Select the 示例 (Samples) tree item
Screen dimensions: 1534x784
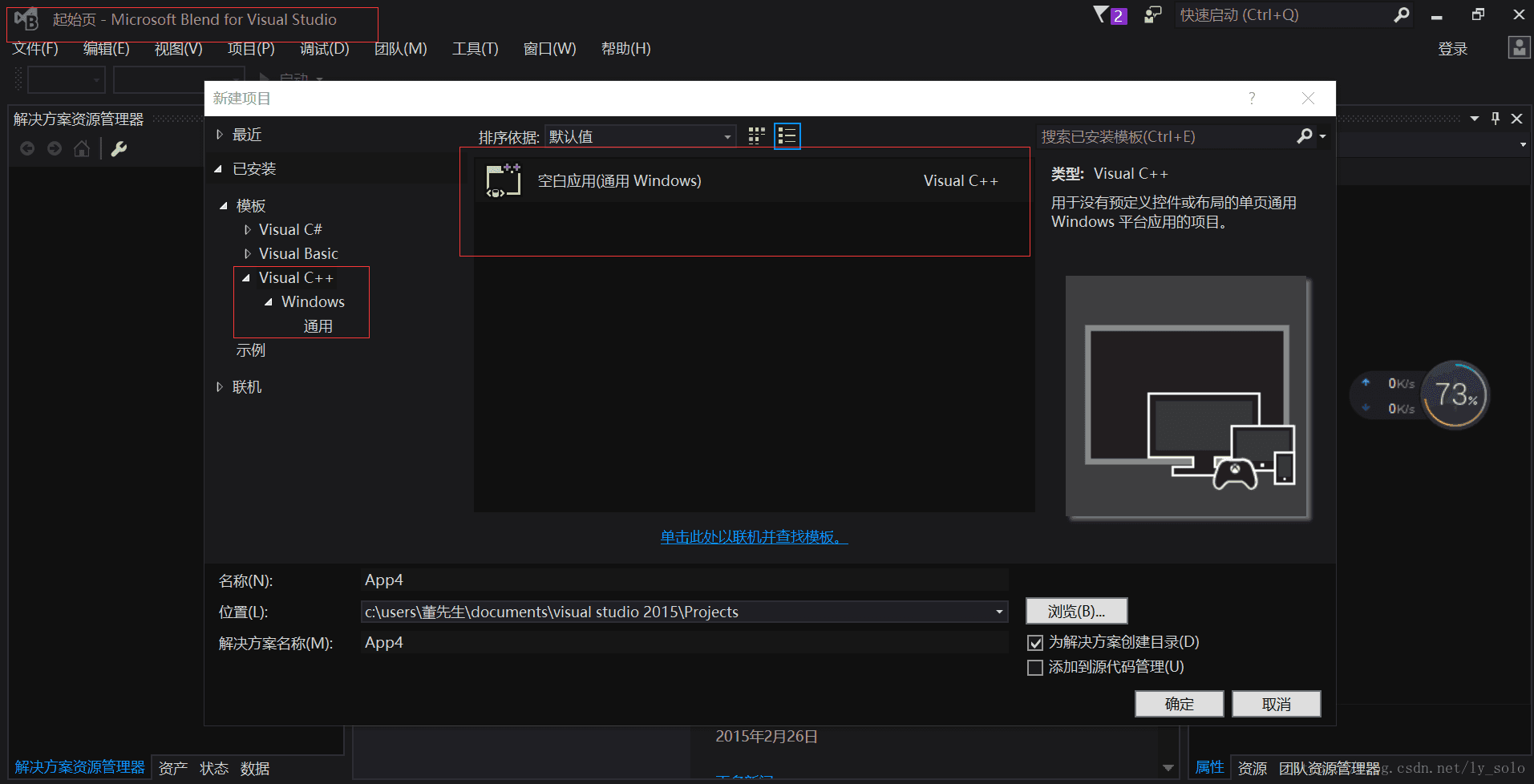[250, 350]
